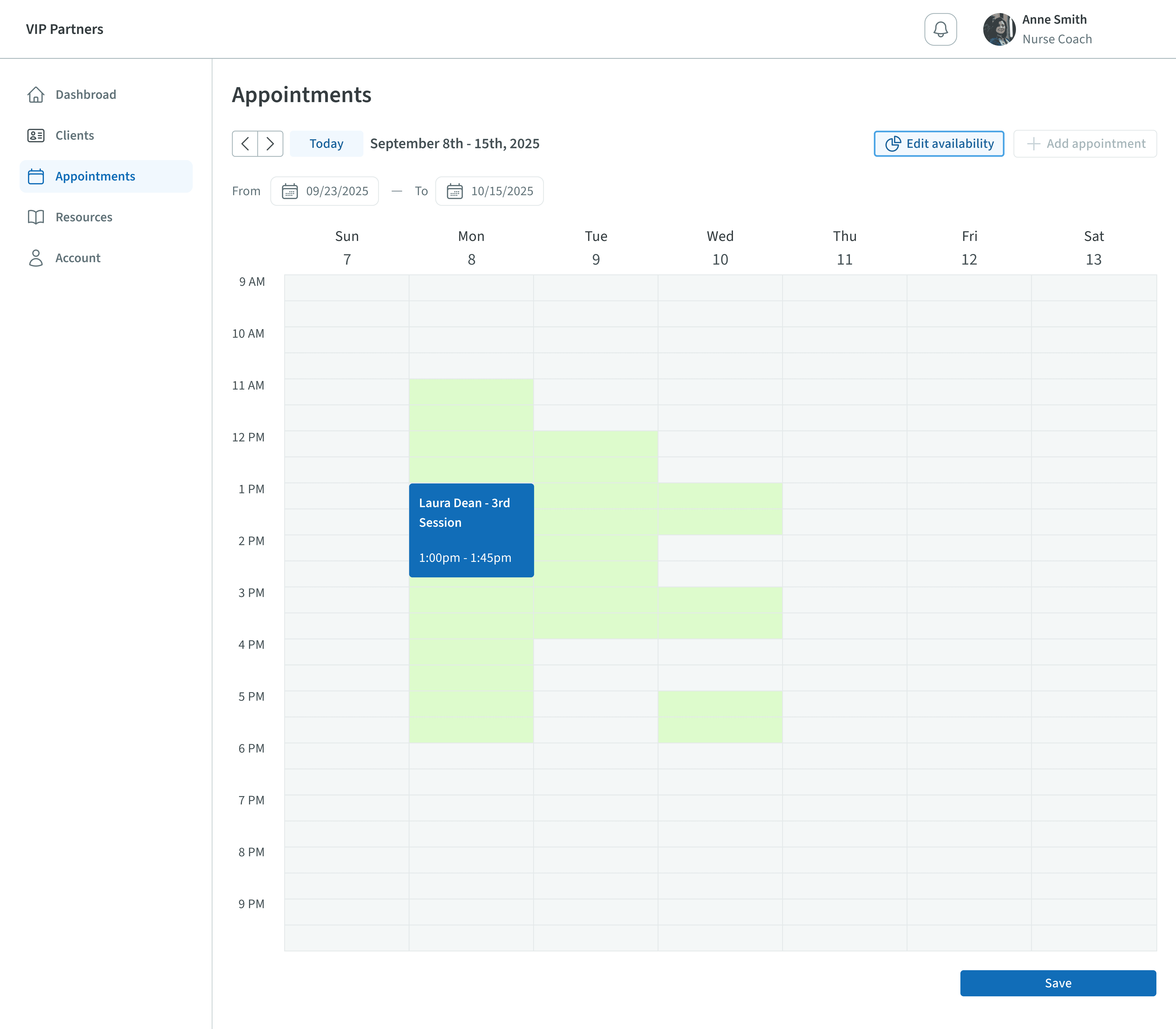Click the Resources book icon
The image size is (1176, 1029).
click(x=36, y=217)
